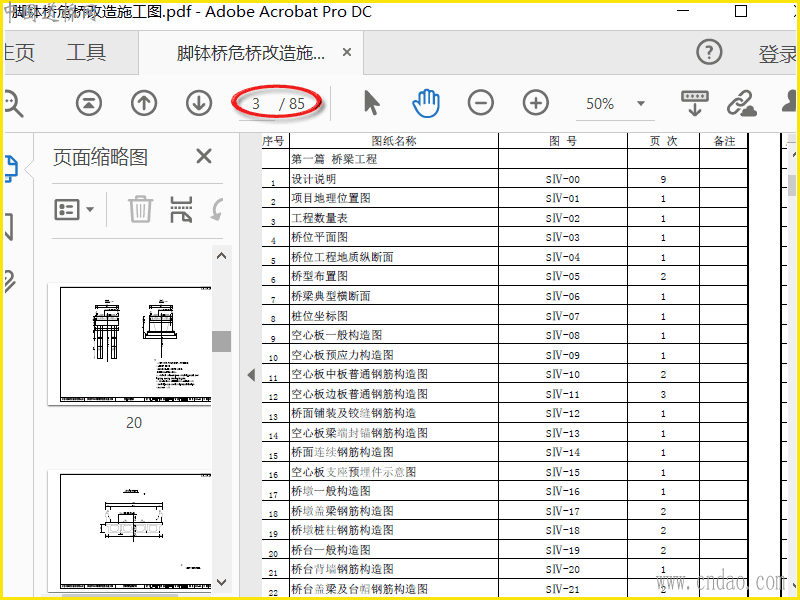Click the 项目地理位置图 row text
The height and width of the screenshot is (600, 800).
pyautogui.click(x=331, y=198)
